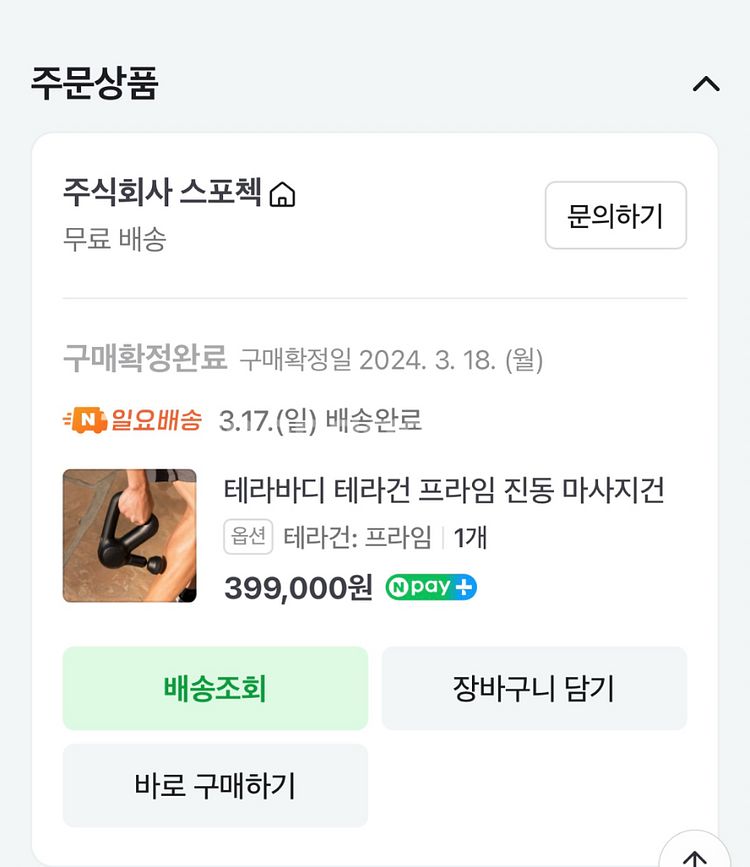Open the Theragun product thumbnail image

tap(129, 536)
